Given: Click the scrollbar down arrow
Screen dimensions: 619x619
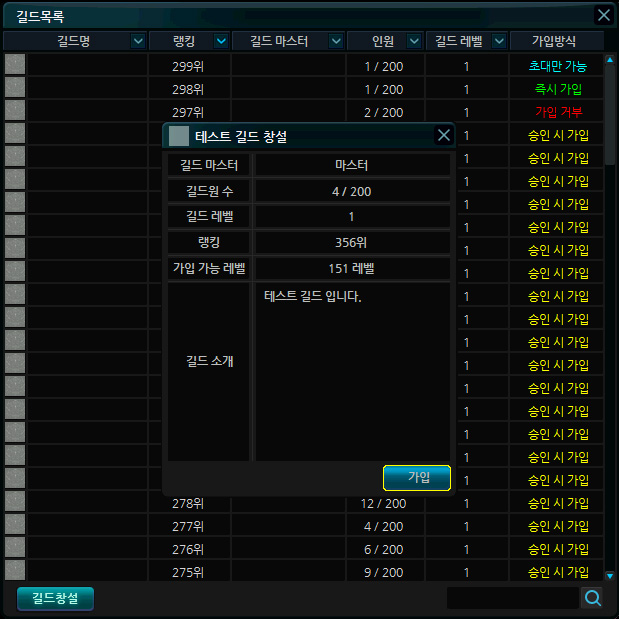Looking at the screenshot, I should click(x=610, y=576).
